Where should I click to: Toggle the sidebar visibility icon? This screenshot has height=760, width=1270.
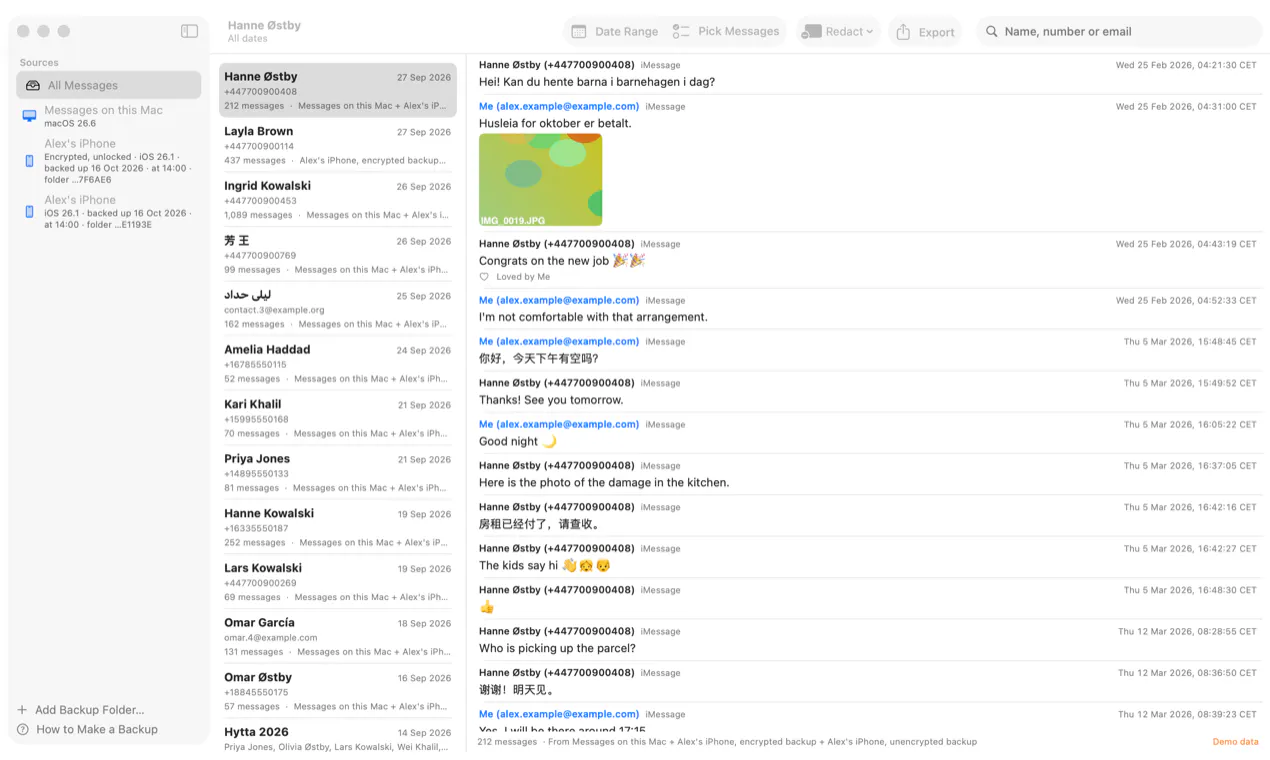(x=189, y=31)
